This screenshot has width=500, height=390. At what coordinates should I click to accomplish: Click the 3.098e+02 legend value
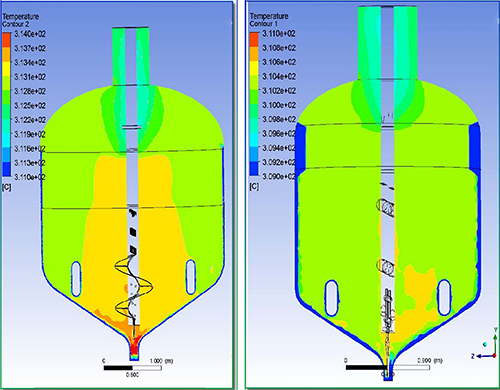(x=279, y=119)
